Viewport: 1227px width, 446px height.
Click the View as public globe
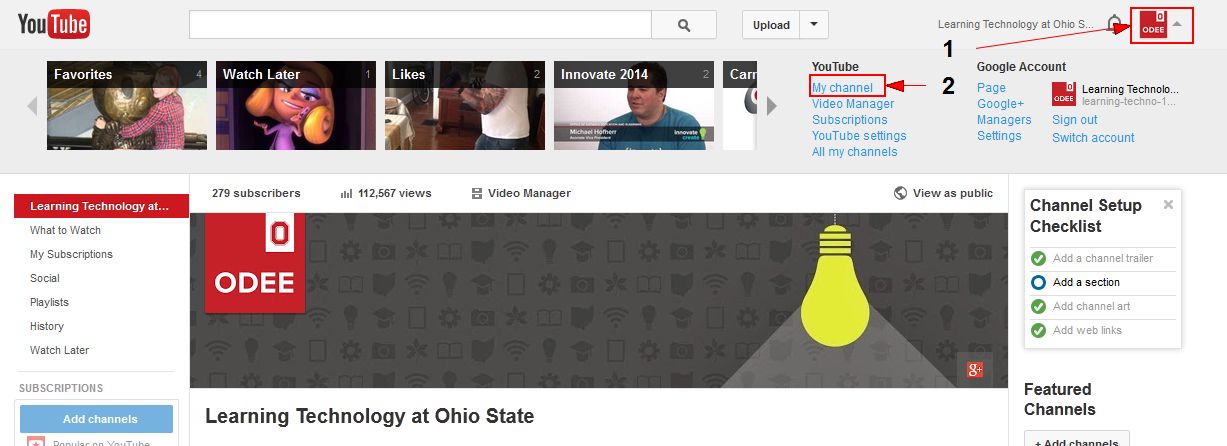pos(901,193)
